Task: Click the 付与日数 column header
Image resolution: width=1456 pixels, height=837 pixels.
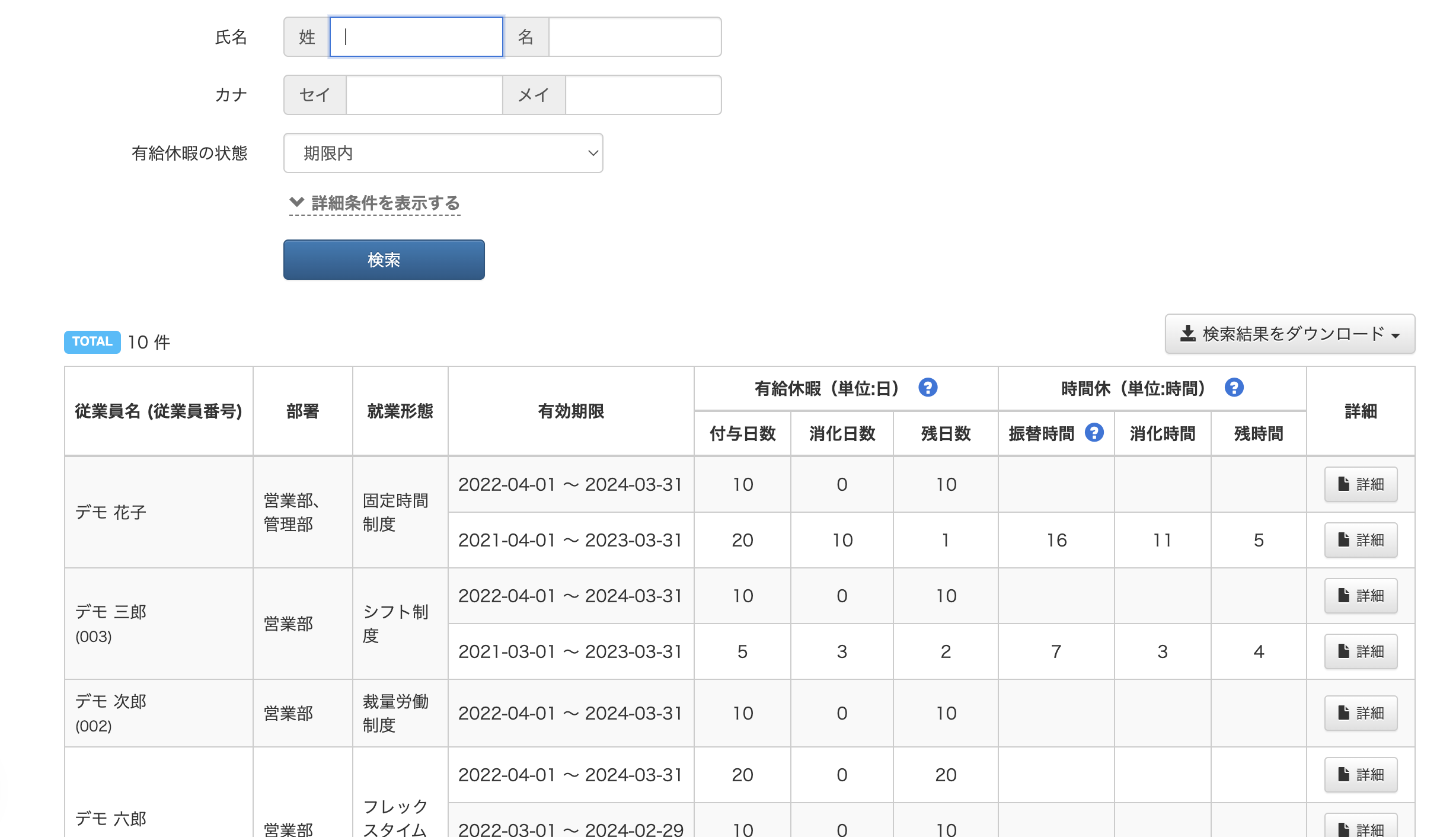Action: (x=743, y=434)
